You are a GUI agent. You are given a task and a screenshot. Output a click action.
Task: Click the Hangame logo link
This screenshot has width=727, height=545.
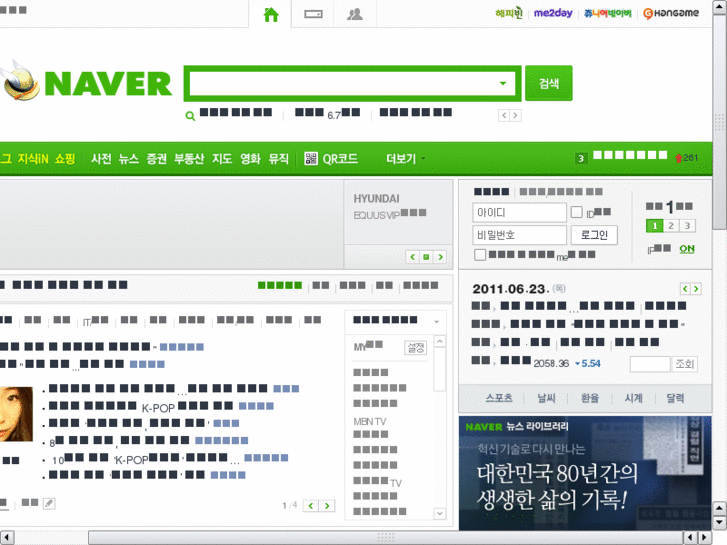click(671, 13)
